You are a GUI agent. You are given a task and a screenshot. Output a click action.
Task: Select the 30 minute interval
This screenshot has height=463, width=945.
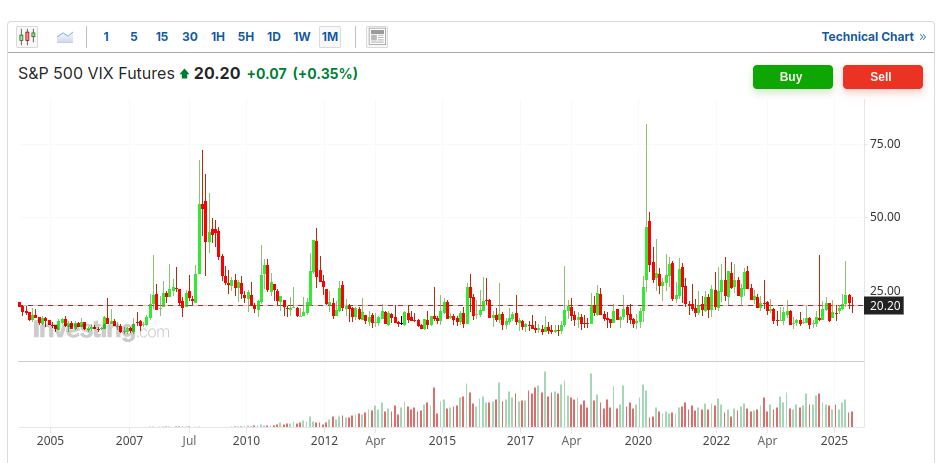190,37
